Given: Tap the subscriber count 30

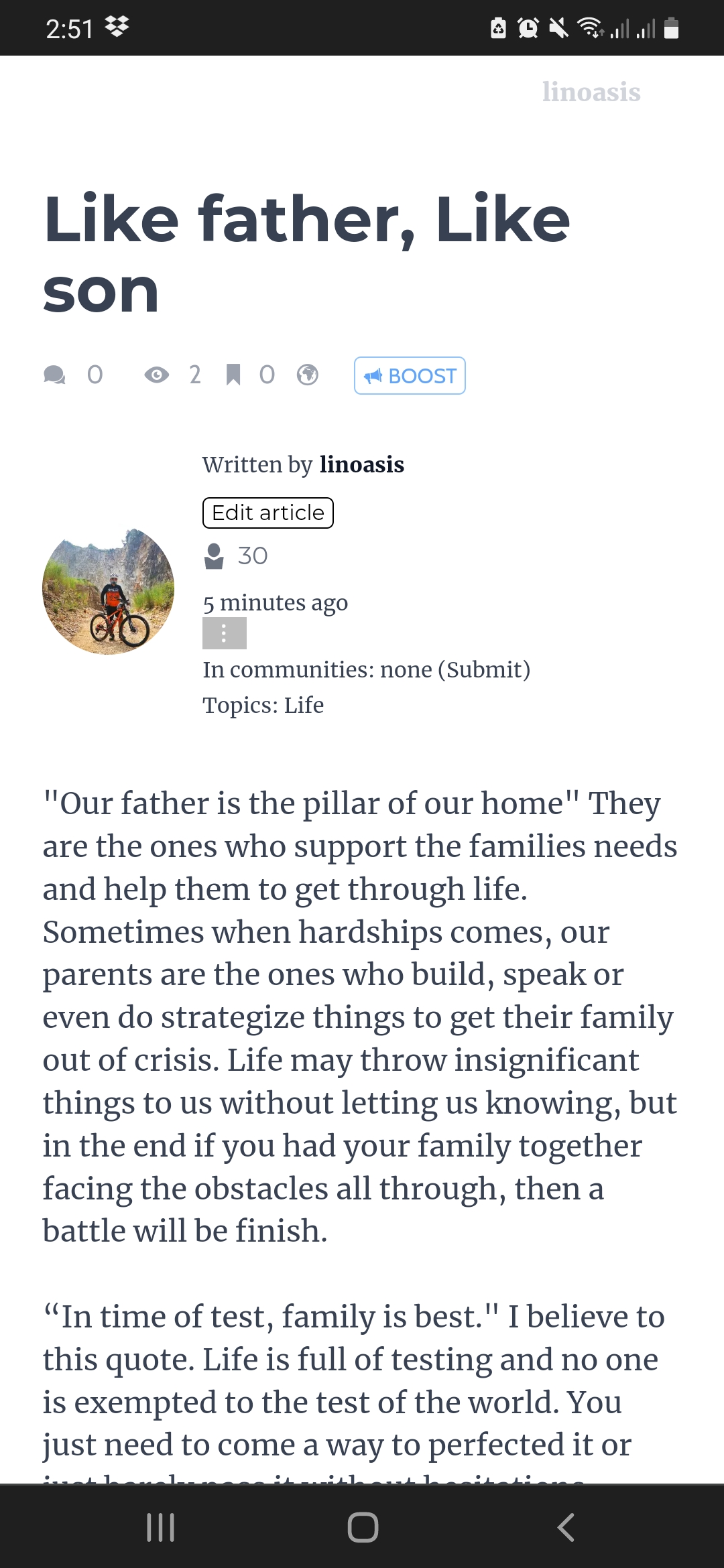Looking at the screenshot, I should 253,556.
